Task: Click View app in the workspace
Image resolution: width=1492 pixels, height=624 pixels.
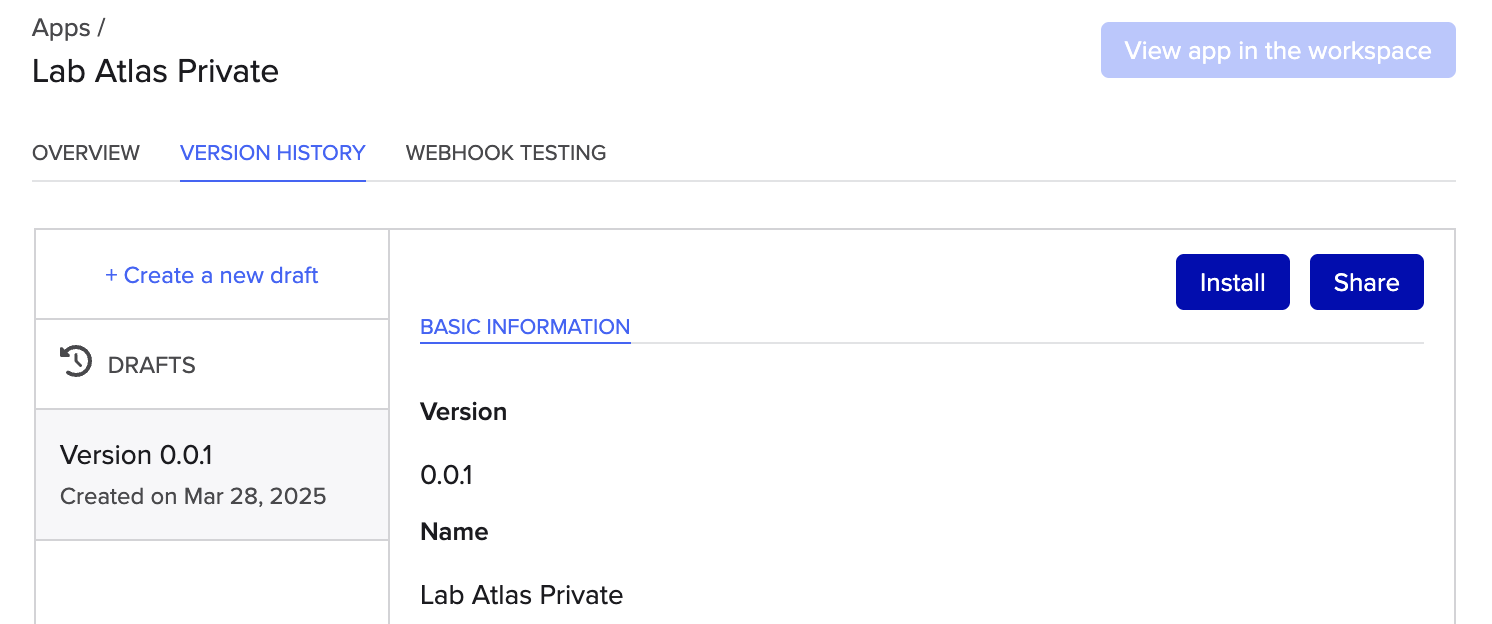Action: pos(1278,50)
